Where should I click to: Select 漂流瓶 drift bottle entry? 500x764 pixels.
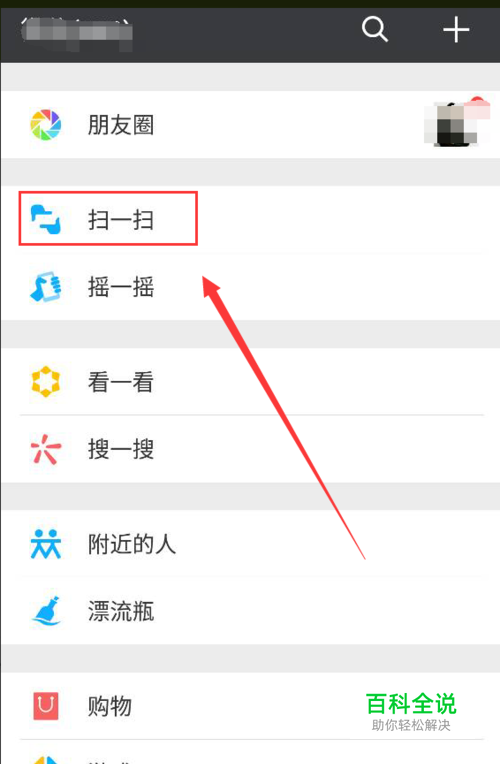[250, 611]
